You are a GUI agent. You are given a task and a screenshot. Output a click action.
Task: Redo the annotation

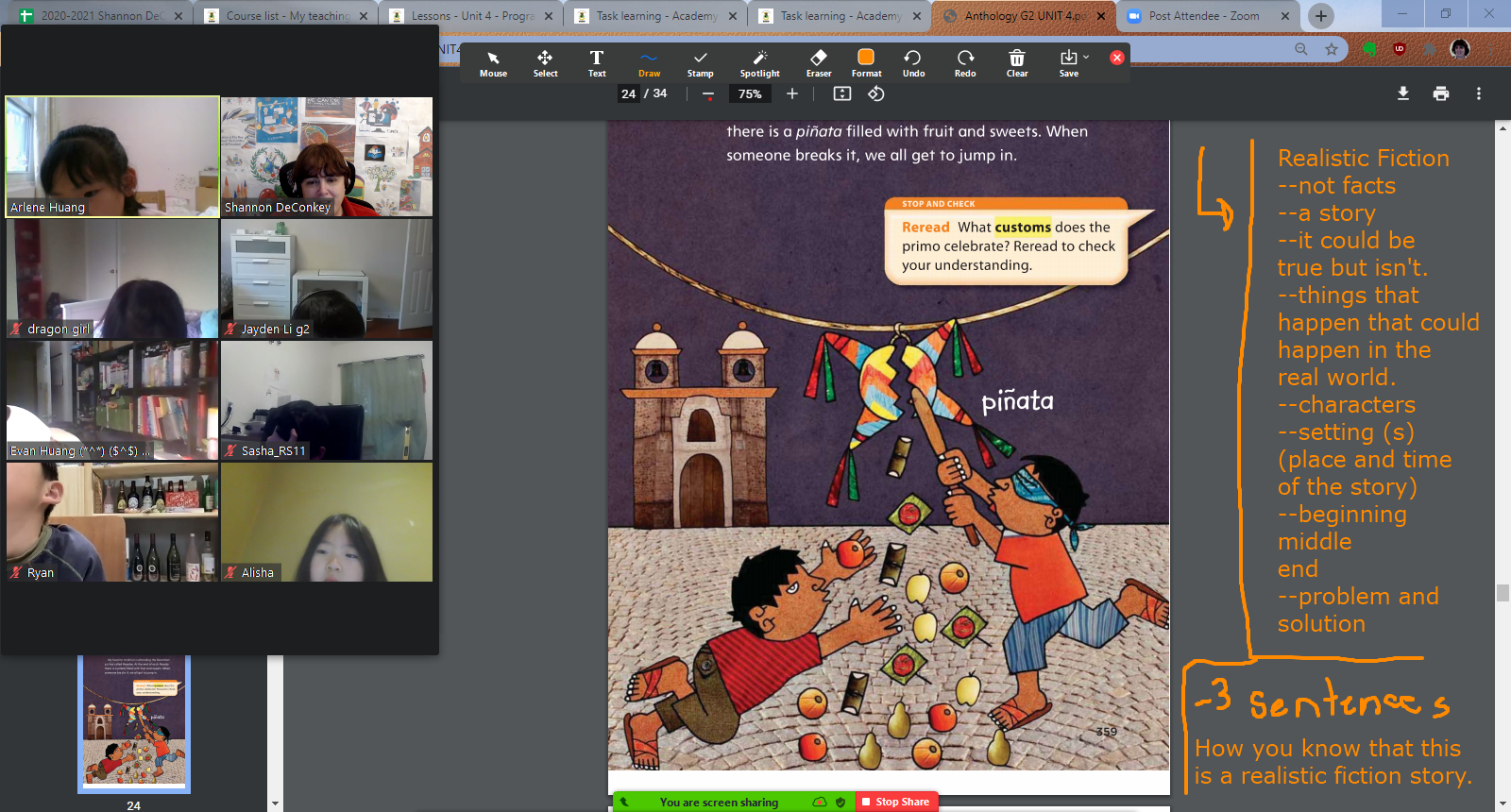(965, 63)
